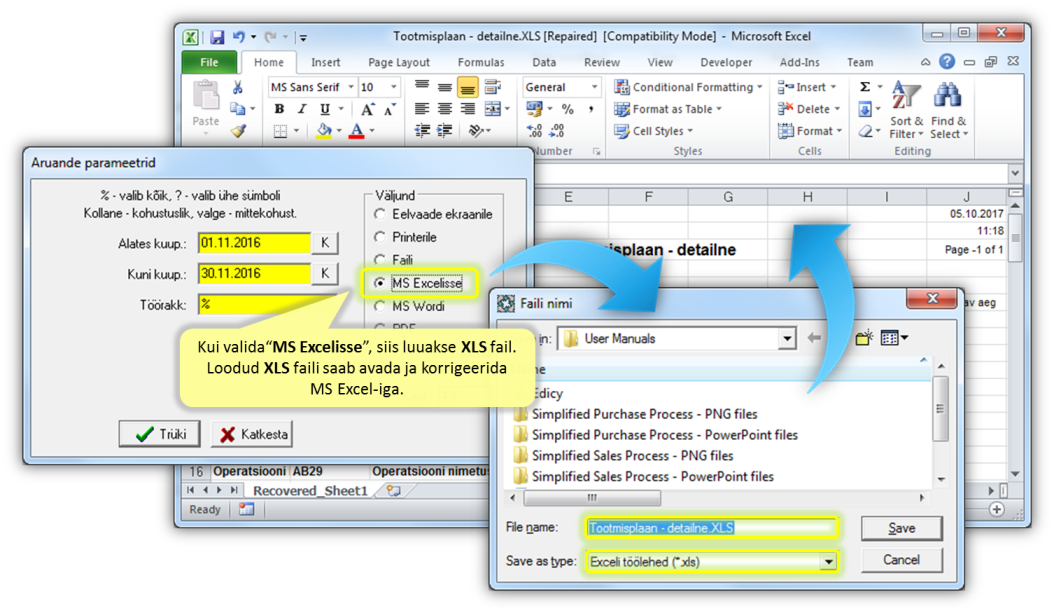The image size is (1054, 613).
Task: Click the macro record icon in status bar
Action: click(247, 509)
